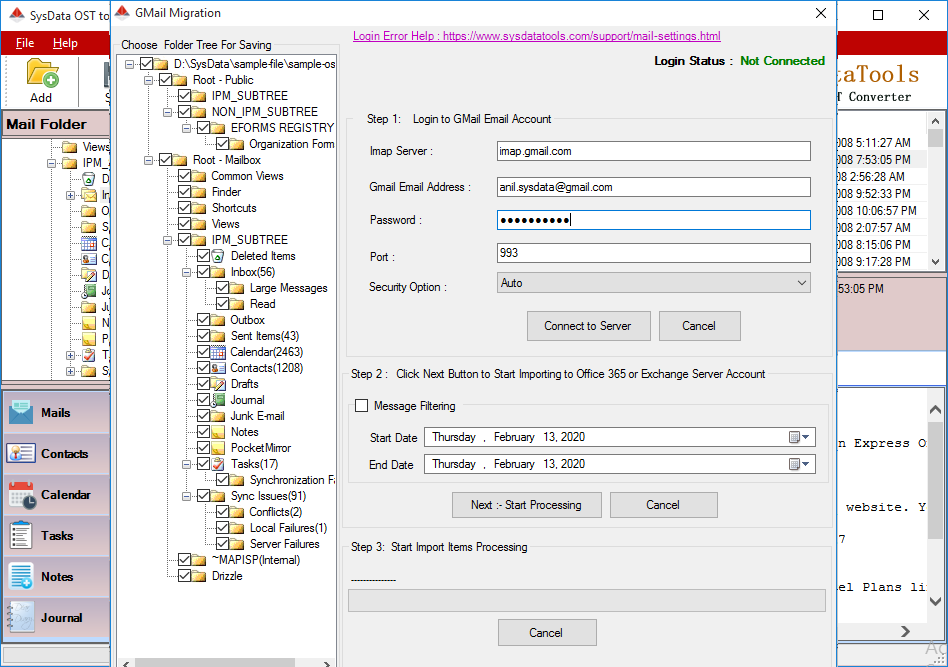Viewport: 948px width, 667px height.
Task: Select Mails in the sidebar
Action: click(x=56, y=413)
